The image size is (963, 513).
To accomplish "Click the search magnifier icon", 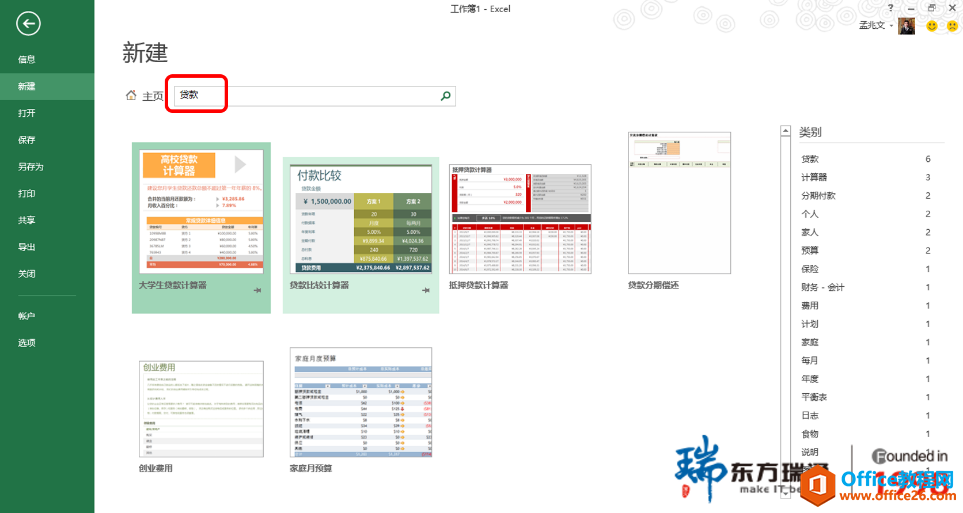I will pos(446,95).
